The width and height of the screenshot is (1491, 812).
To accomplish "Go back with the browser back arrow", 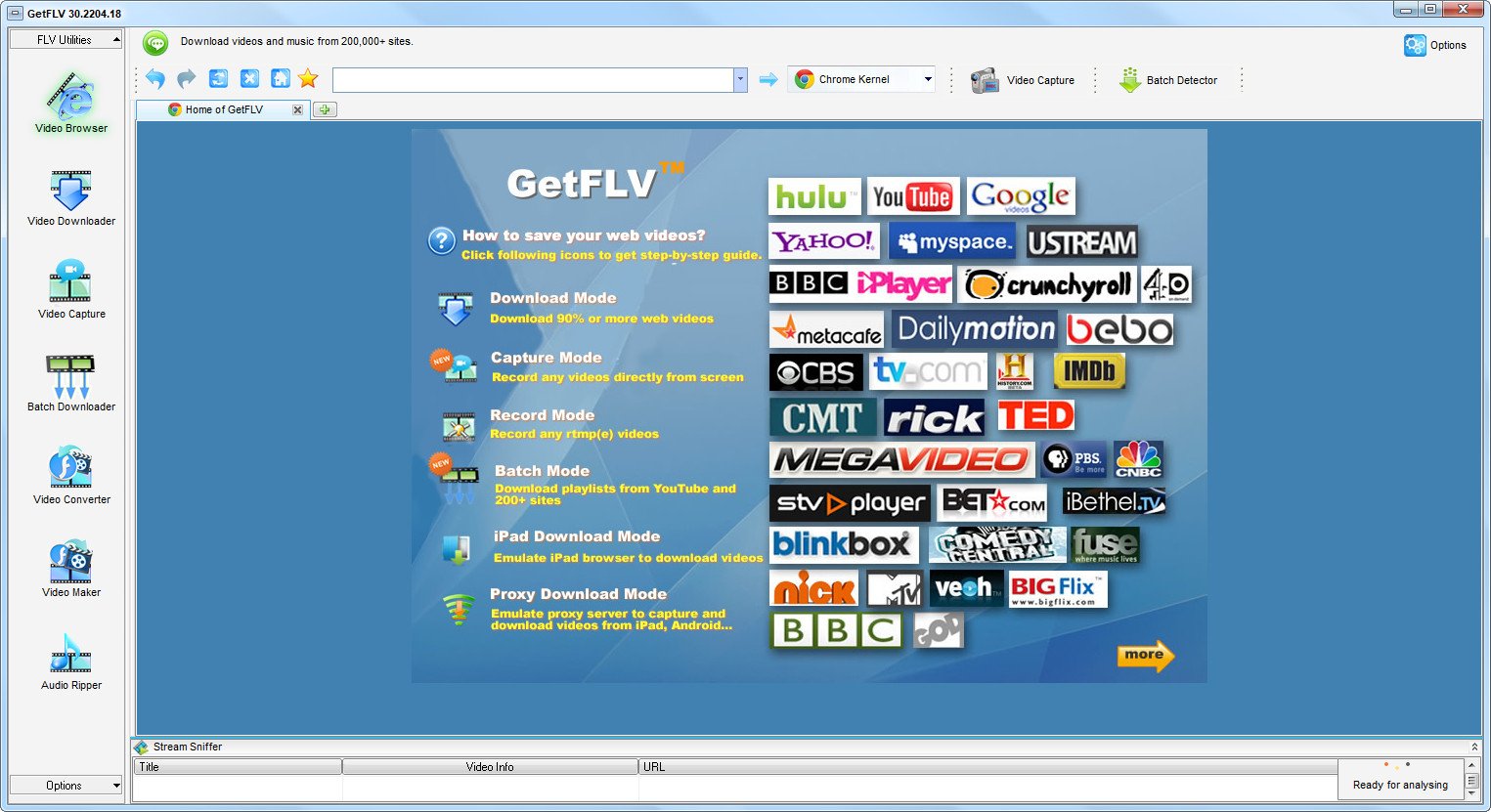I will [x=154, y=79].
